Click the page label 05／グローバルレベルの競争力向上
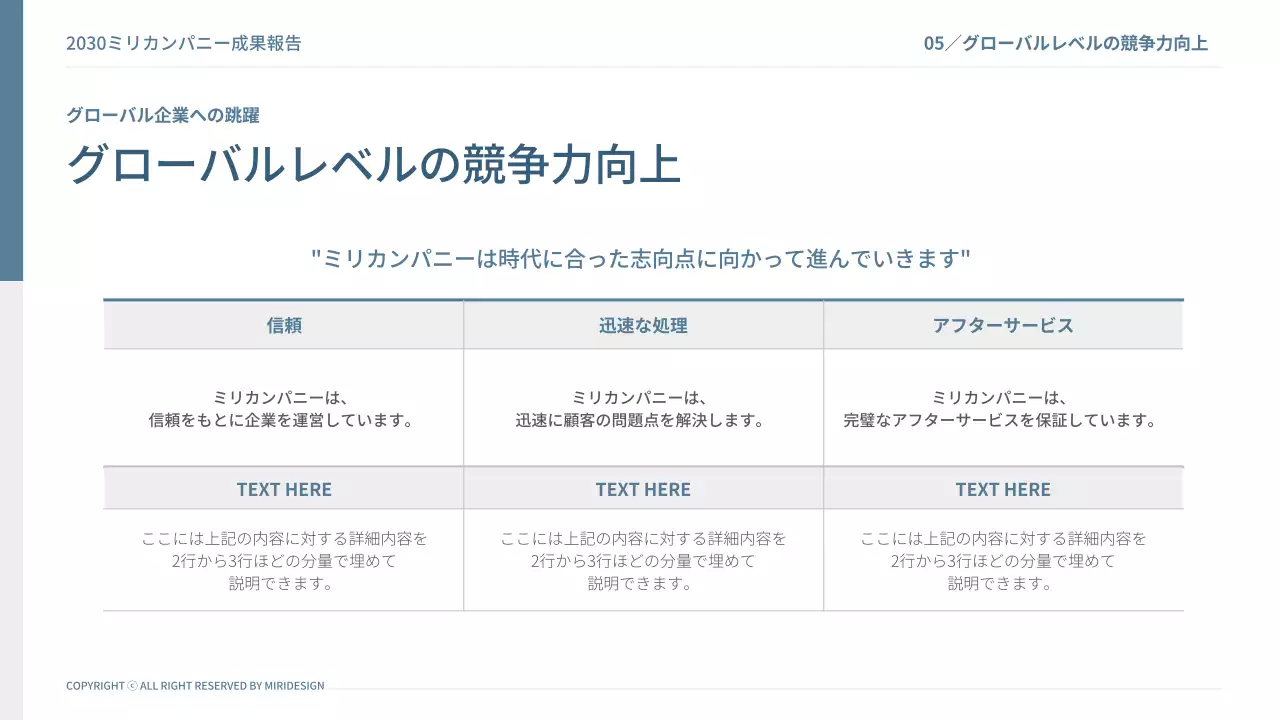 (1067, 43)
